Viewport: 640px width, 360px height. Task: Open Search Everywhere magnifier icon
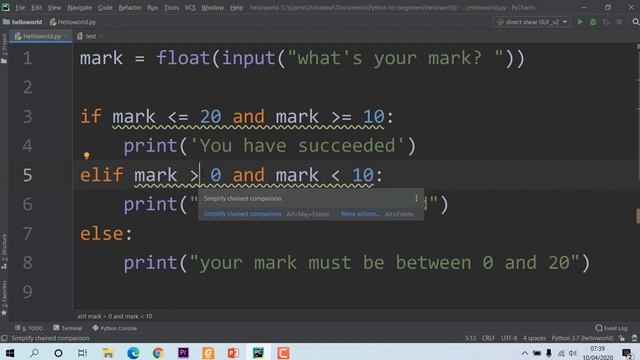(x=636, y=22)
